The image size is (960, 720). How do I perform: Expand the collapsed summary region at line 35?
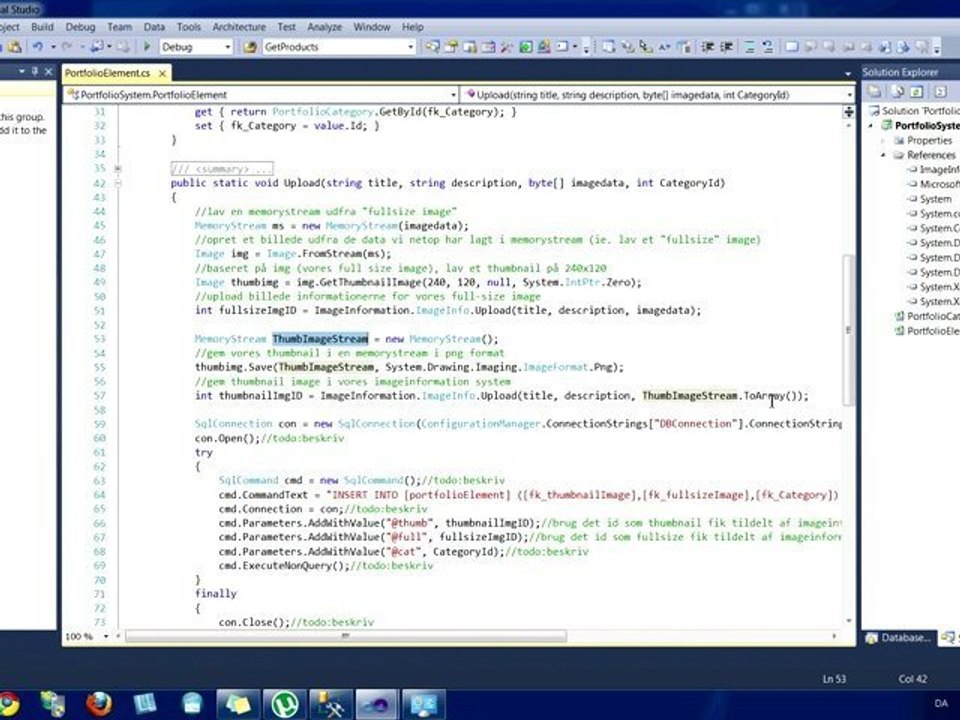click(x=118, y=168)
